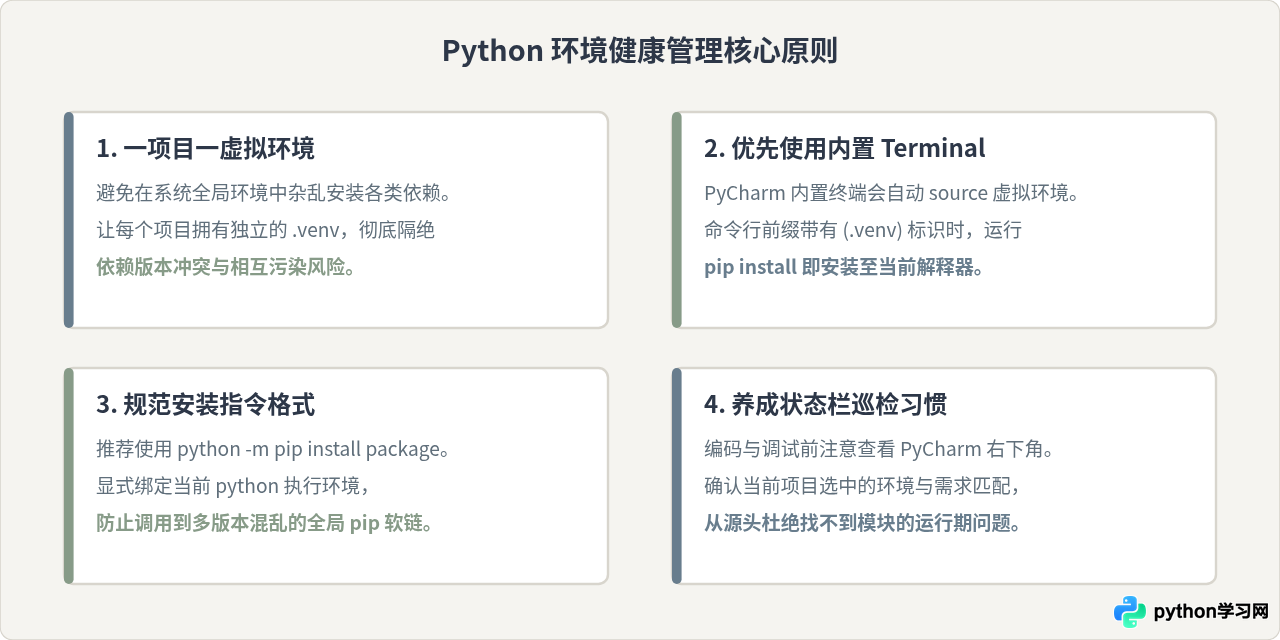1280x640 pixels.
Task: Click the bold text 'pip install 即安装至当前解释器。'
Action: click(844, 267)
